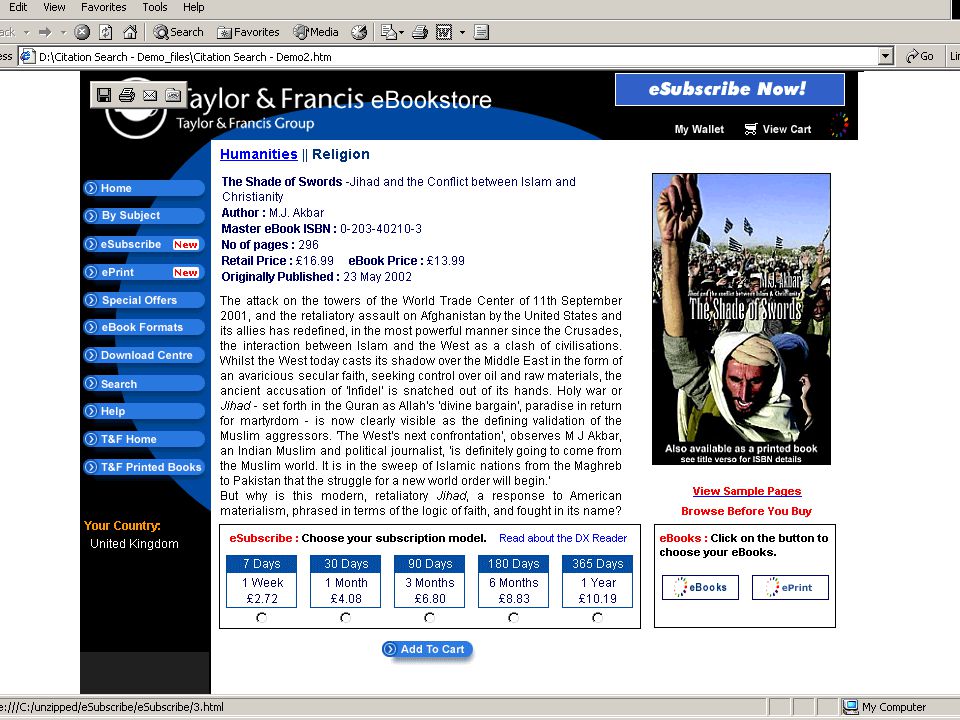Viewport: 960px width, 720px height.
Task: Email image using floating envelope icon
Action: pos(150,95)
